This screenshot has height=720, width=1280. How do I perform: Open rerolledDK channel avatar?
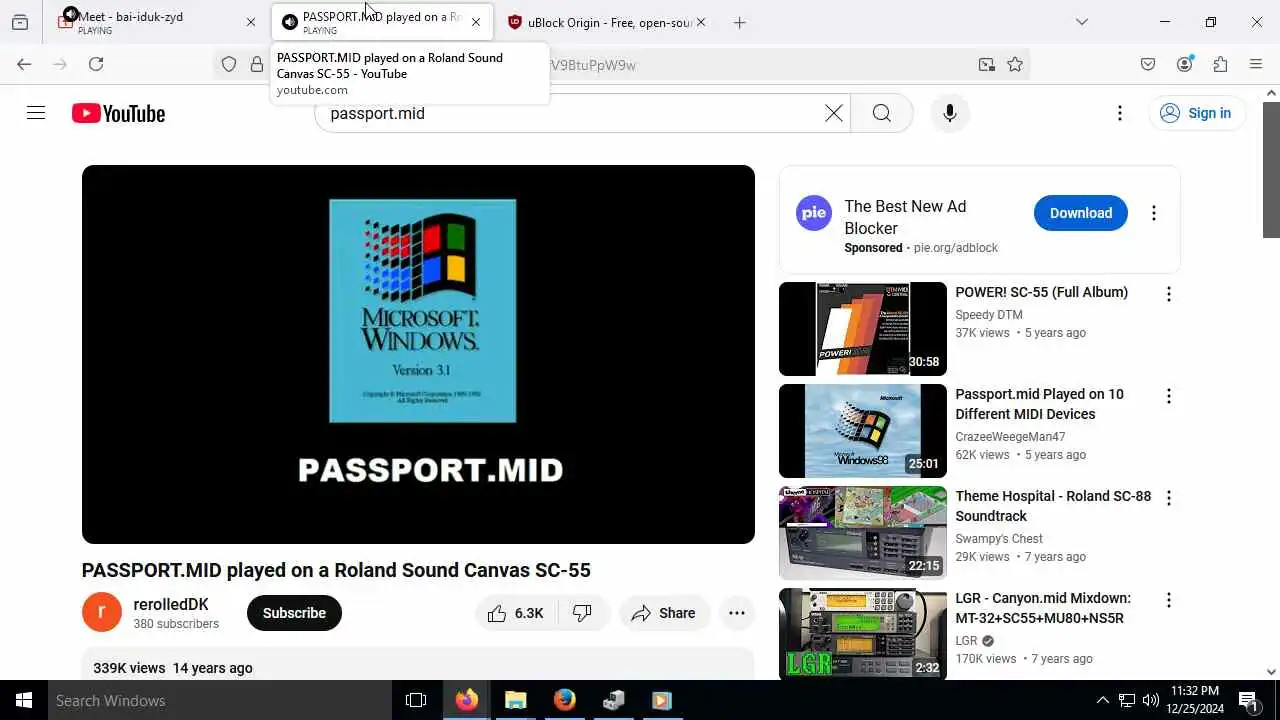pyautogui.click(x=102, y=612)
